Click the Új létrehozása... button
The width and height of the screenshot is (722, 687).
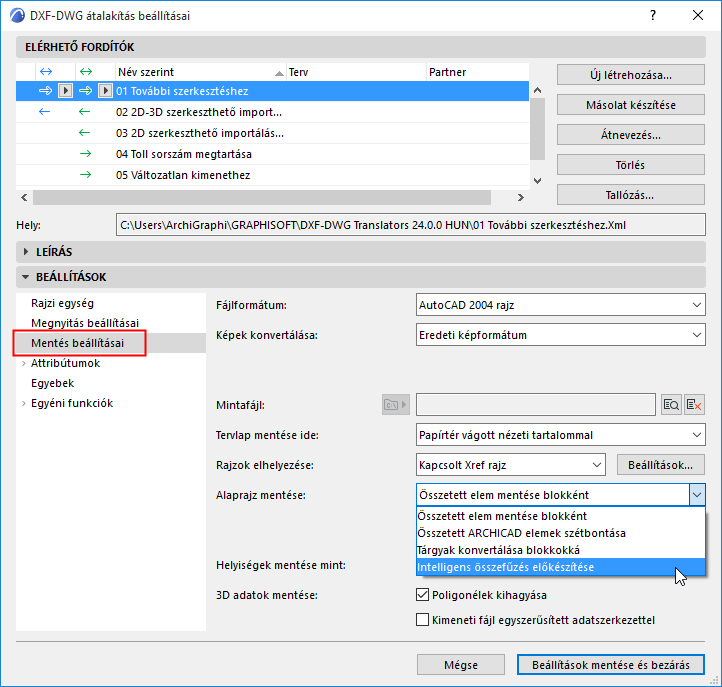pyautogui.click(x=630, y=75)
